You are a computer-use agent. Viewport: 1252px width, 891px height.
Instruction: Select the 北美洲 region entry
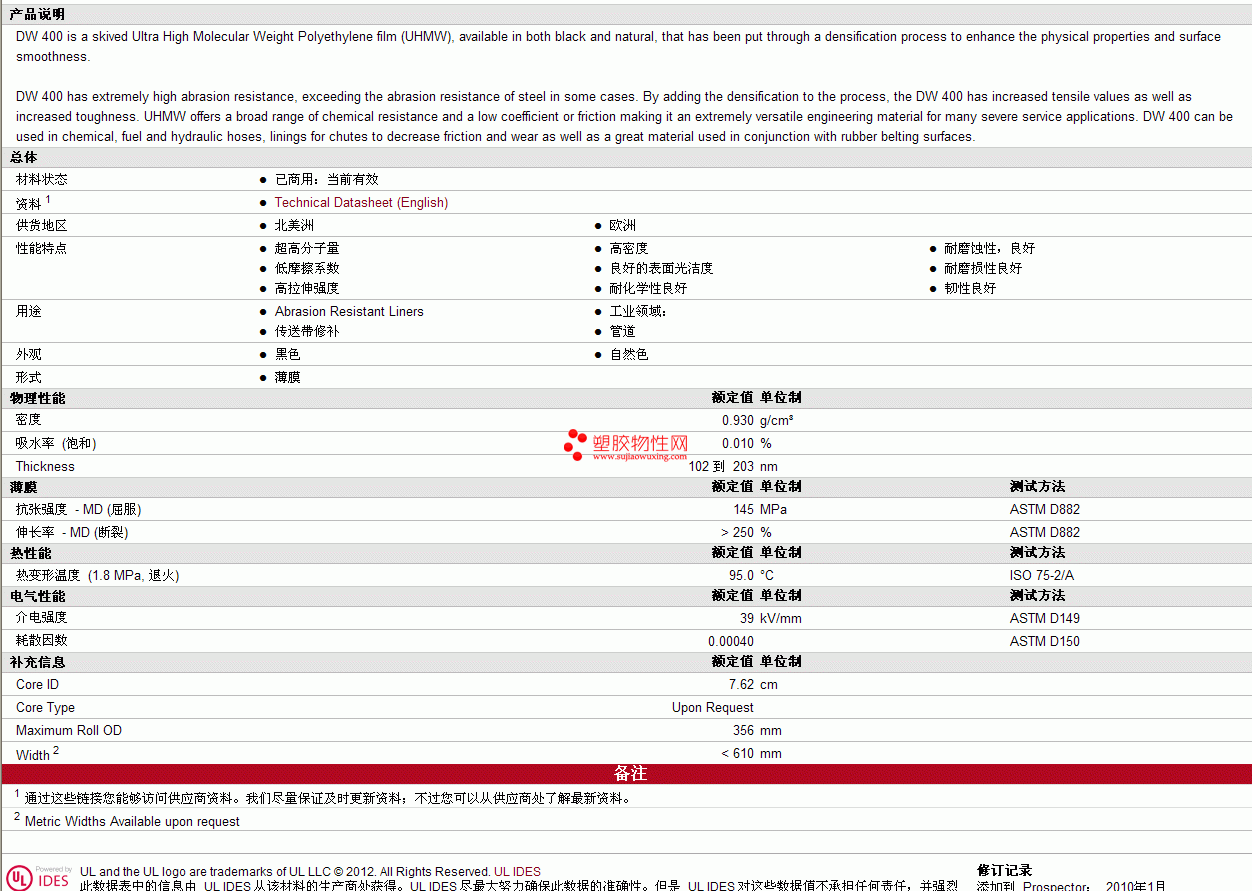[x=294, y=225]
